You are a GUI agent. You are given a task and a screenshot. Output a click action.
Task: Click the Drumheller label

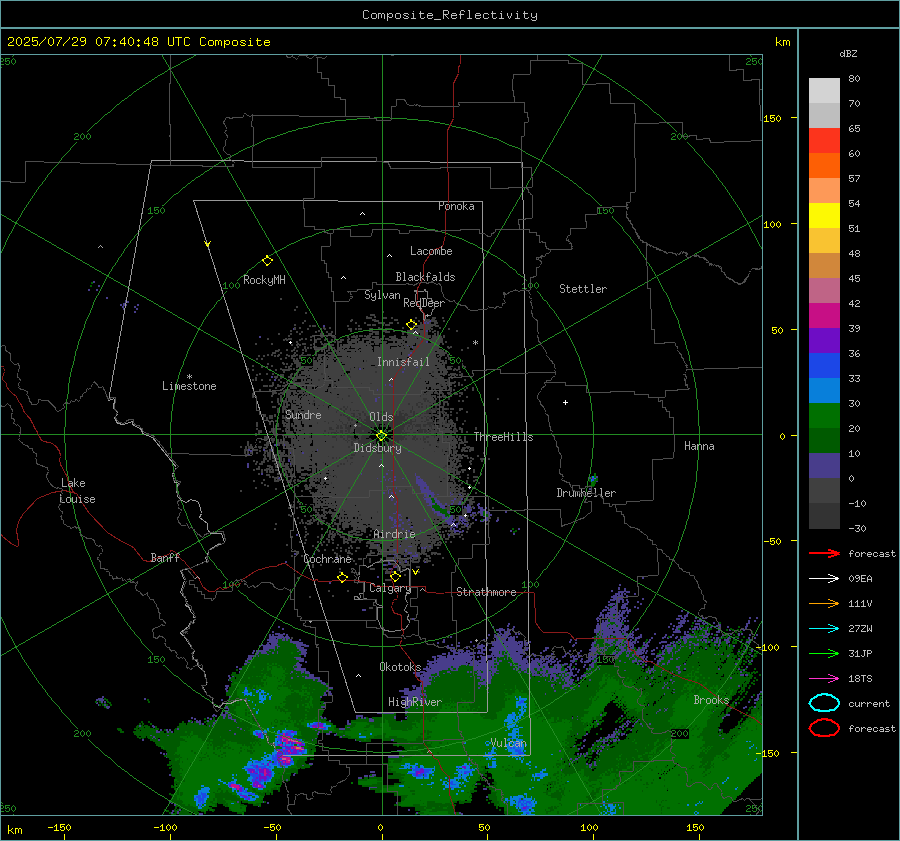[x=586, y=493]
